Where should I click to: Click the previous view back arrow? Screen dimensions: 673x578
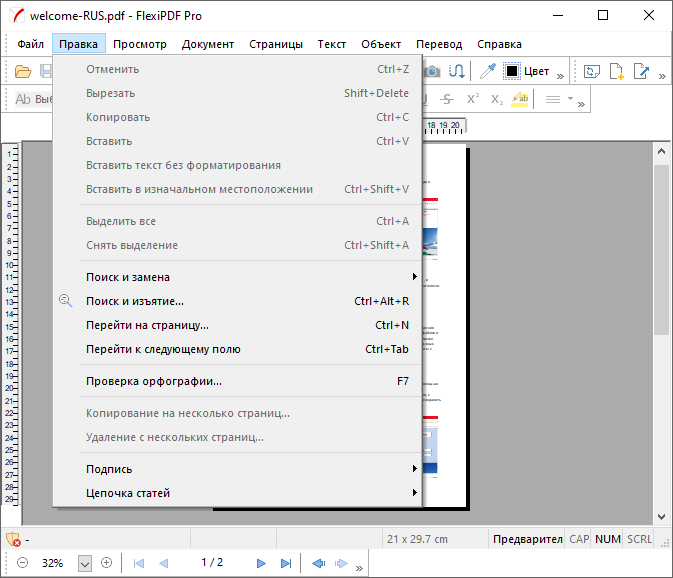pos(318,563)
